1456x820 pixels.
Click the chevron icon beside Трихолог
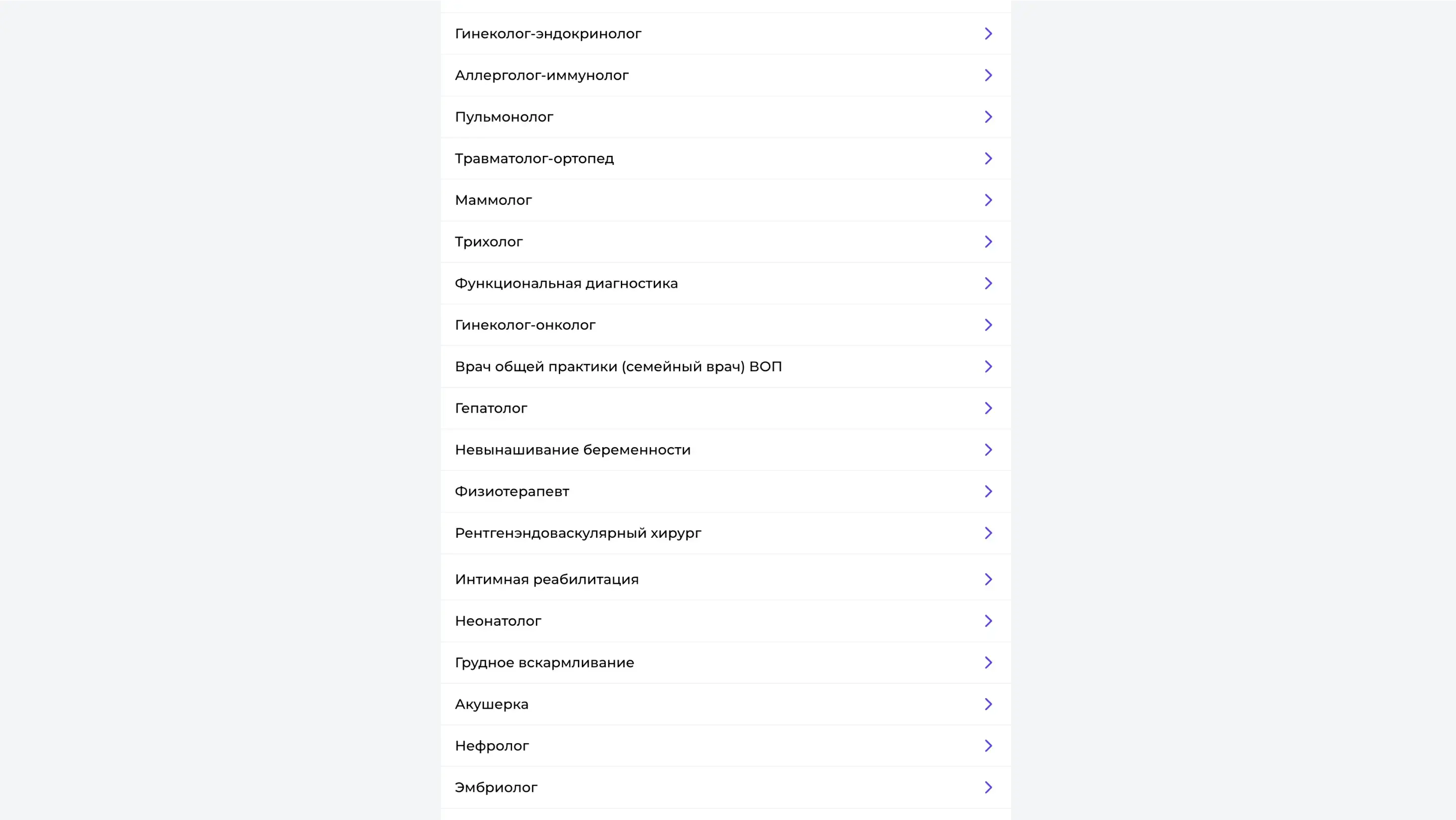pos(988,242)
